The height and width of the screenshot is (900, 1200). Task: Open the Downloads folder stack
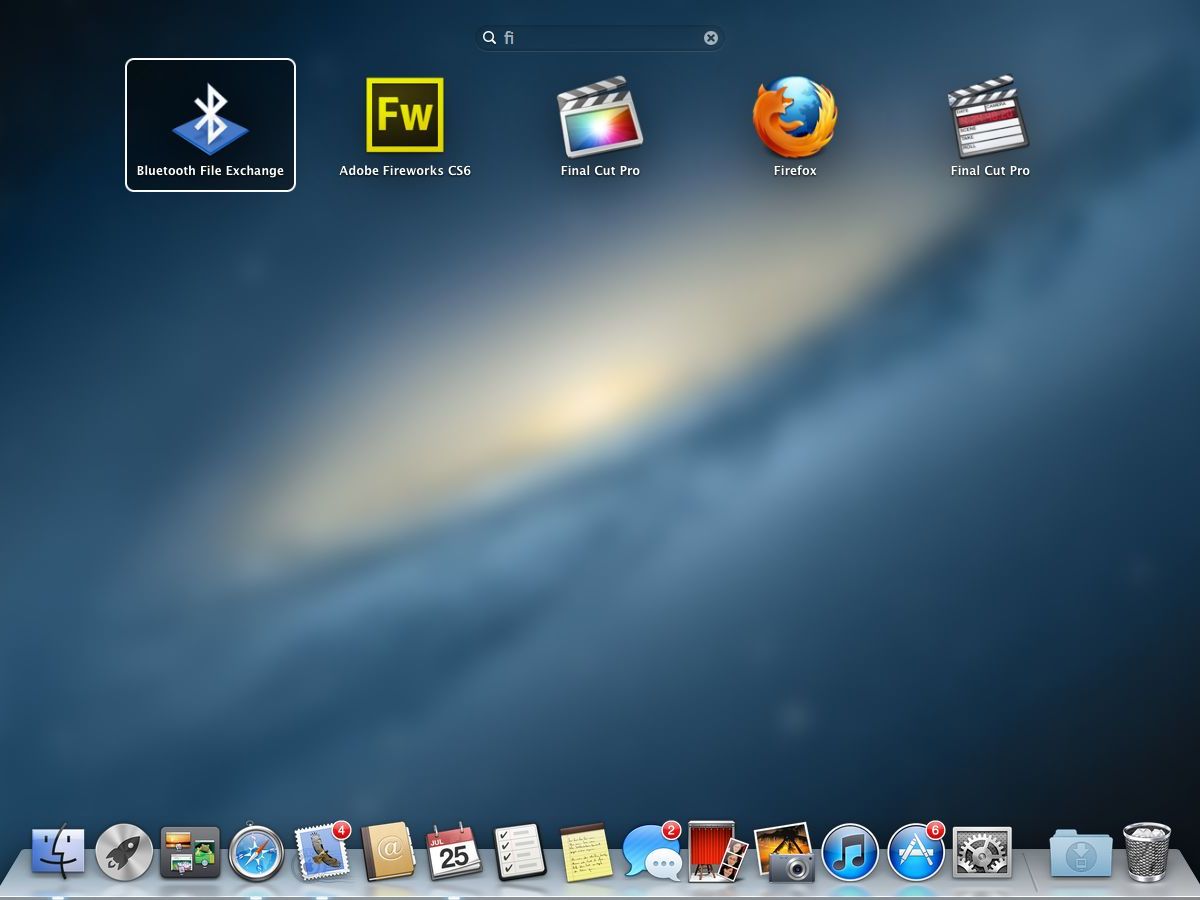point(1080,854)
